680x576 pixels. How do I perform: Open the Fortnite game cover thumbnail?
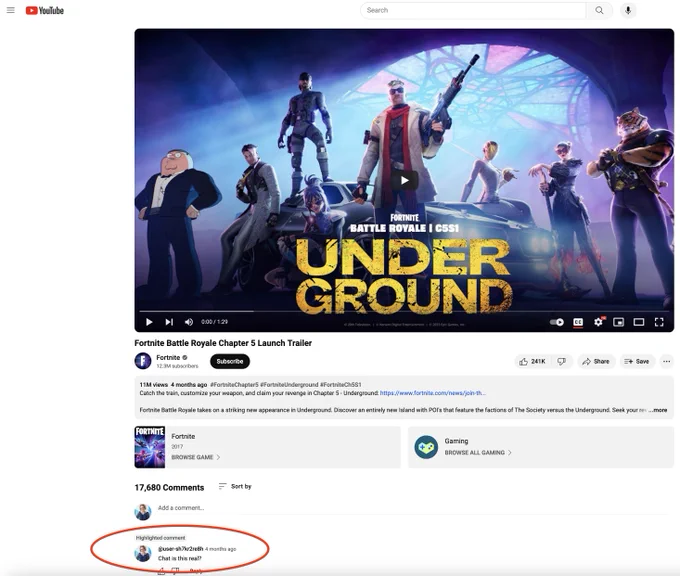click(150, 447)
